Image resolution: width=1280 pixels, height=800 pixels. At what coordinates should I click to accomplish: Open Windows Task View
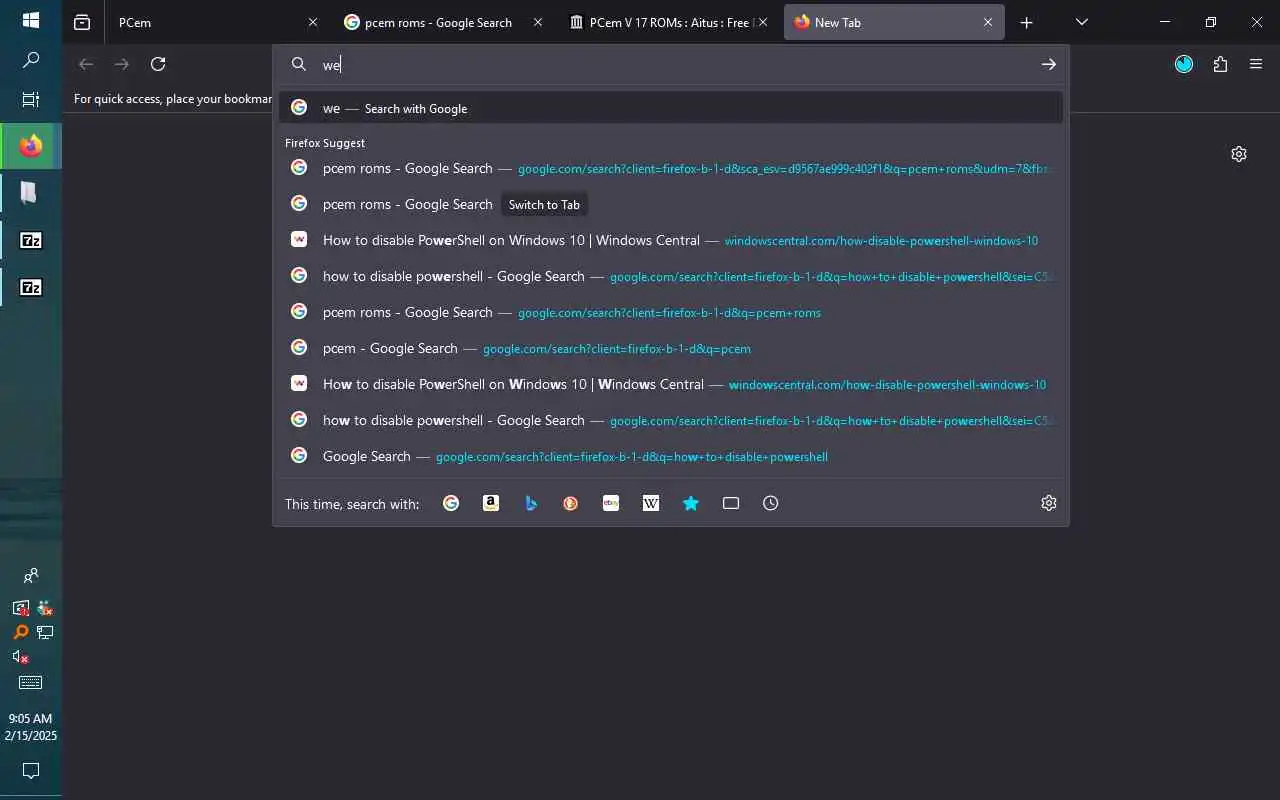pyautogui.click(x=31, y=100)
